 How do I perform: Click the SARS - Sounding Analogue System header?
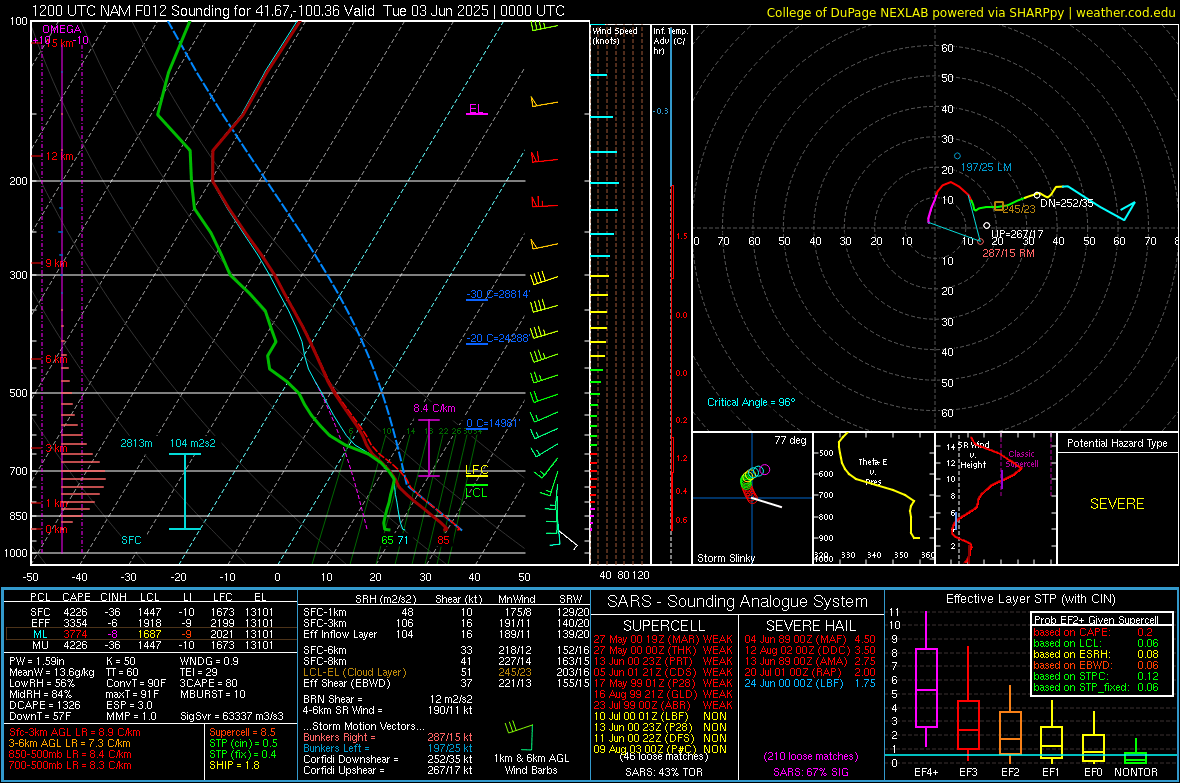pos(737,602)
